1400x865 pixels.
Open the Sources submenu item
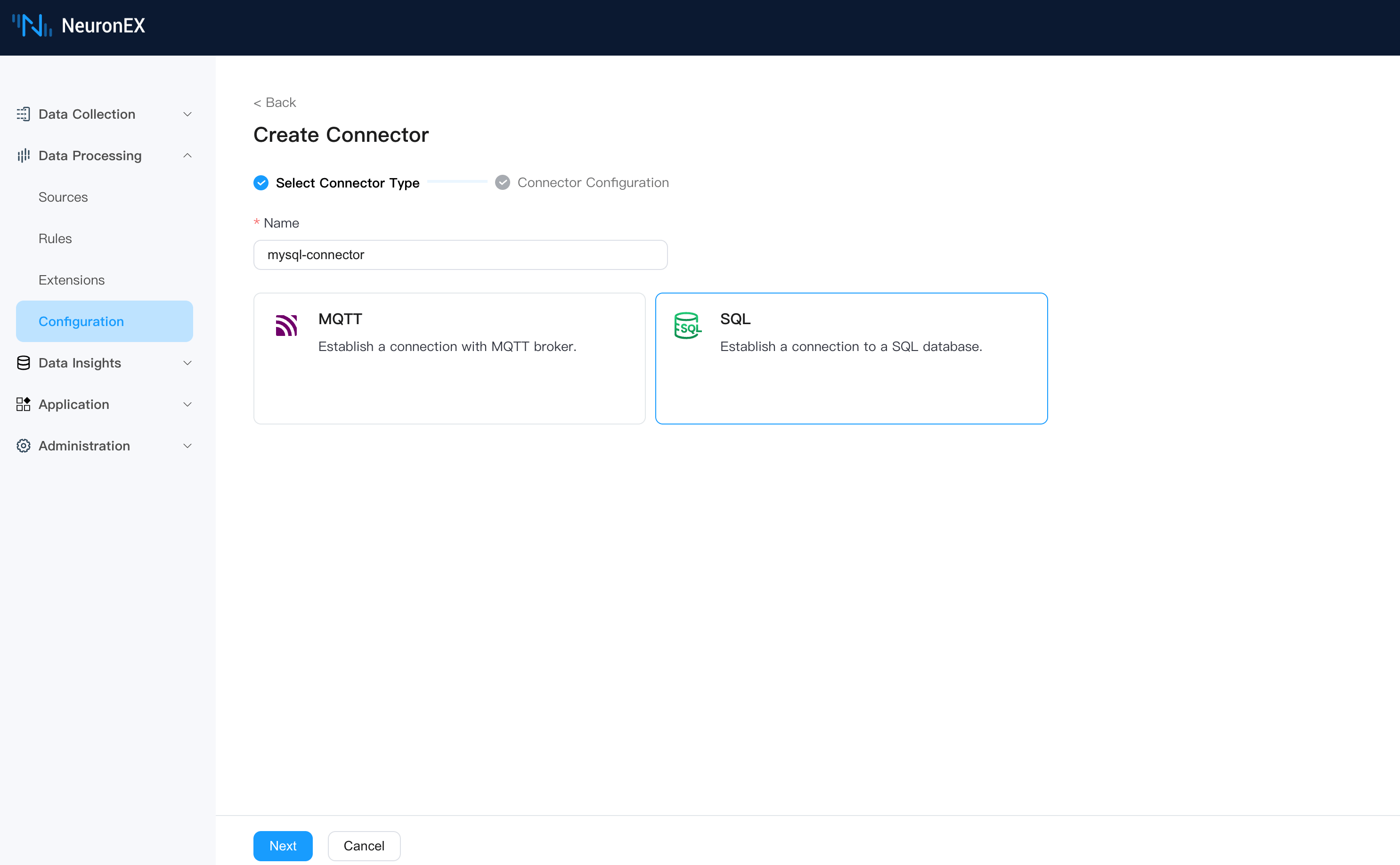click(63, 197)
